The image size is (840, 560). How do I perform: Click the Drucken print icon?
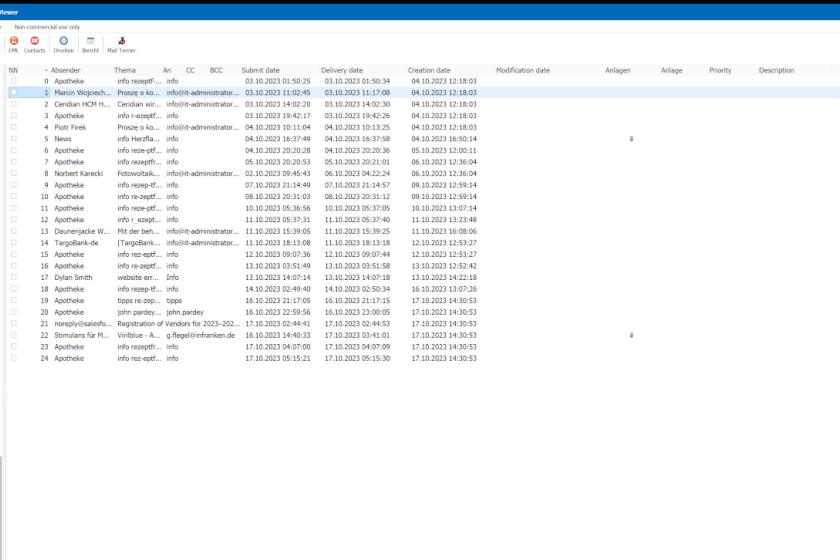coord(63,44)
